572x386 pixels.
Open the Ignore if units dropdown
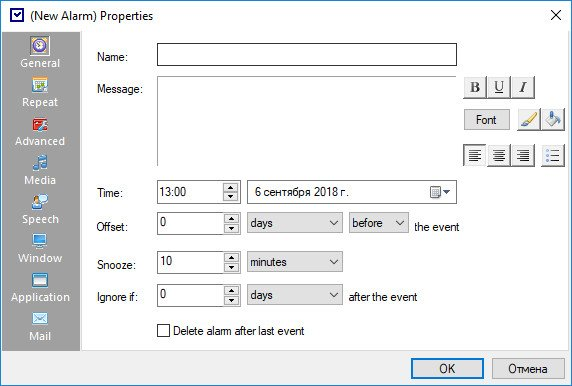[x=295, y=295]
